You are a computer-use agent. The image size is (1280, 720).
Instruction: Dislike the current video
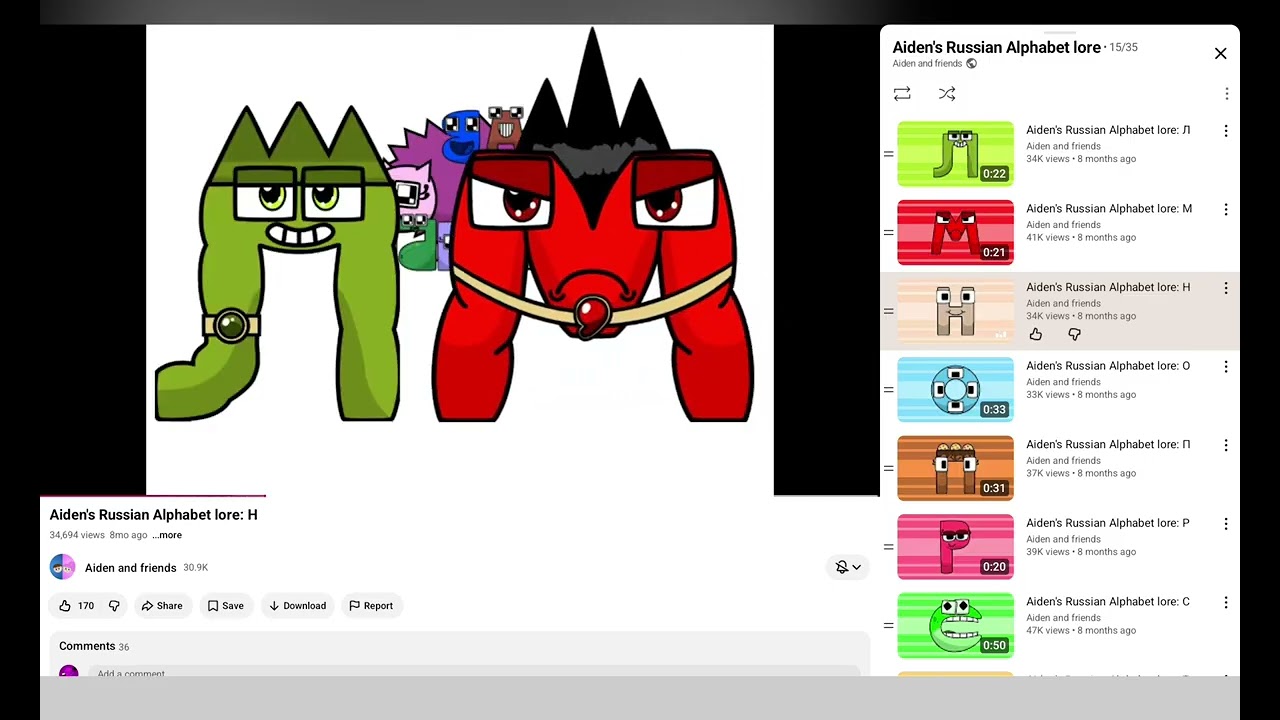pos(114,606)
